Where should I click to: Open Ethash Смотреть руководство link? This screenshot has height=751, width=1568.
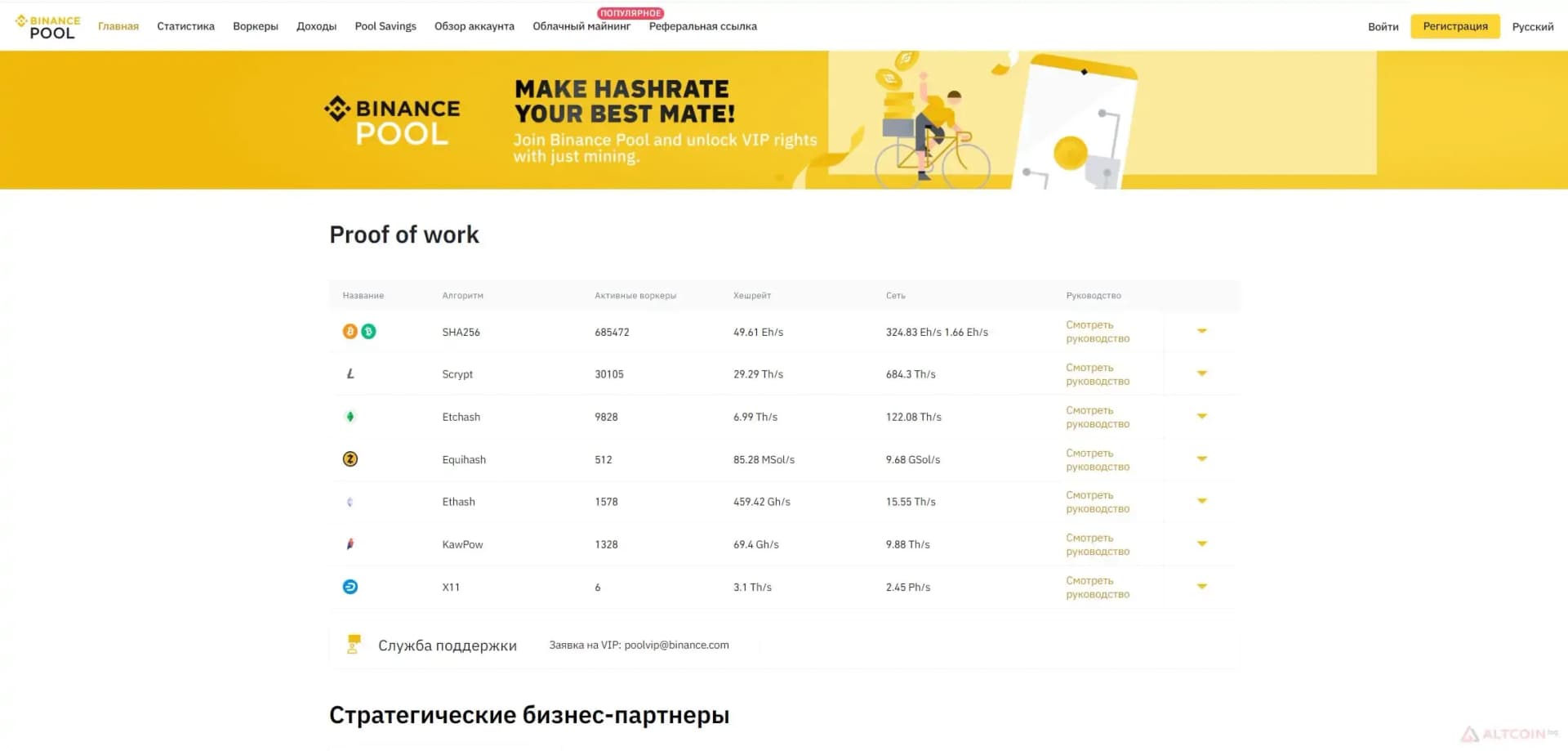pos(1098,502)
